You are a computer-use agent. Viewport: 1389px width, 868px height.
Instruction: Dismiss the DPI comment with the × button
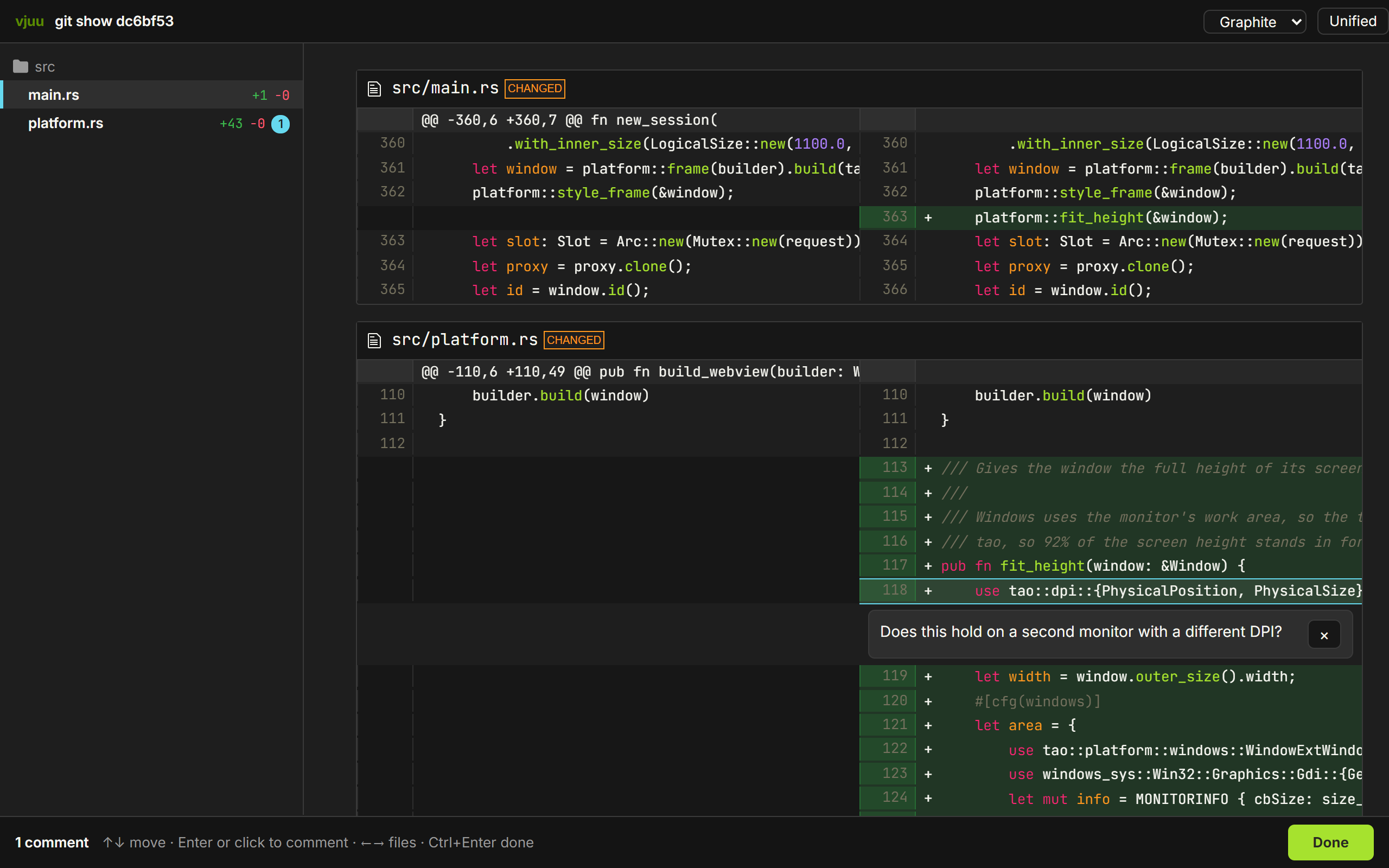point(1324,634)
